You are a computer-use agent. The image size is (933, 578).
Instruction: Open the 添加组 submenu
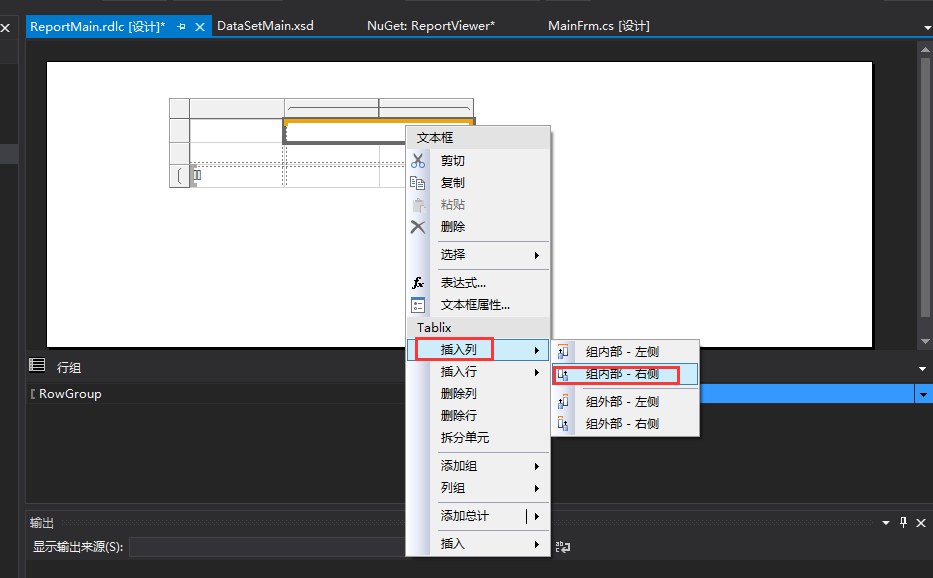[x=478, y=466]
